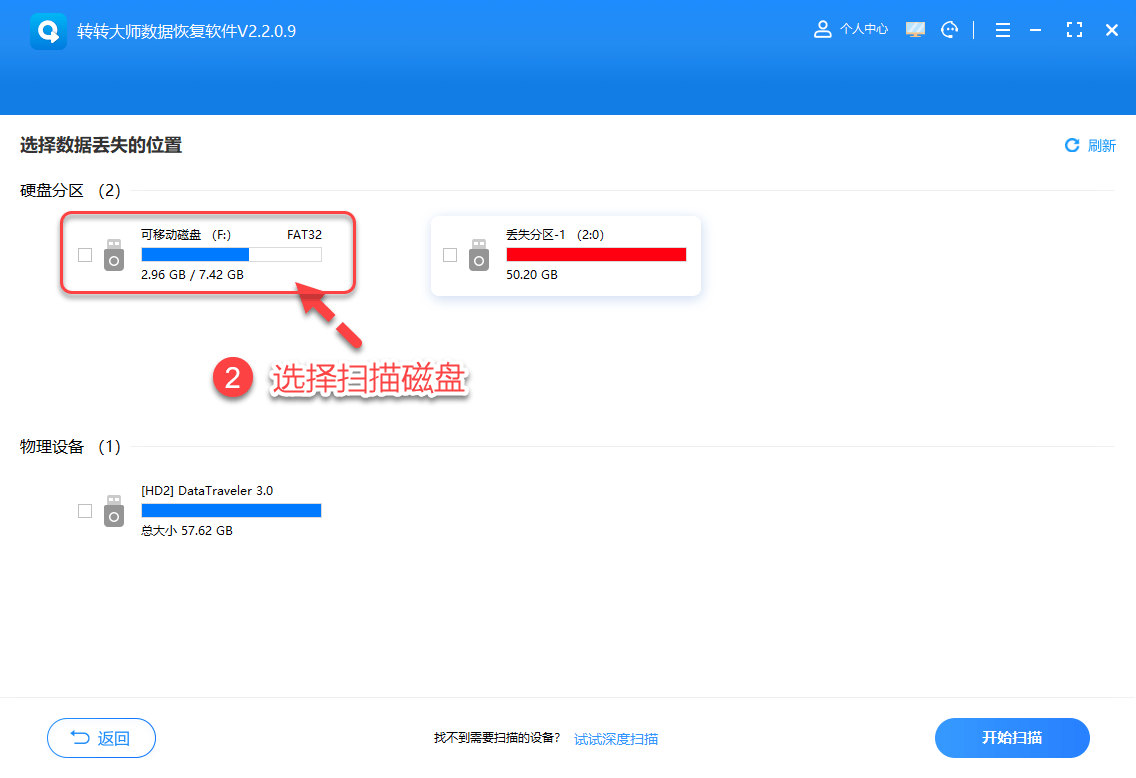
Task: Enable the 丢失分区-1 checkbox
Action: click(450, 255)
